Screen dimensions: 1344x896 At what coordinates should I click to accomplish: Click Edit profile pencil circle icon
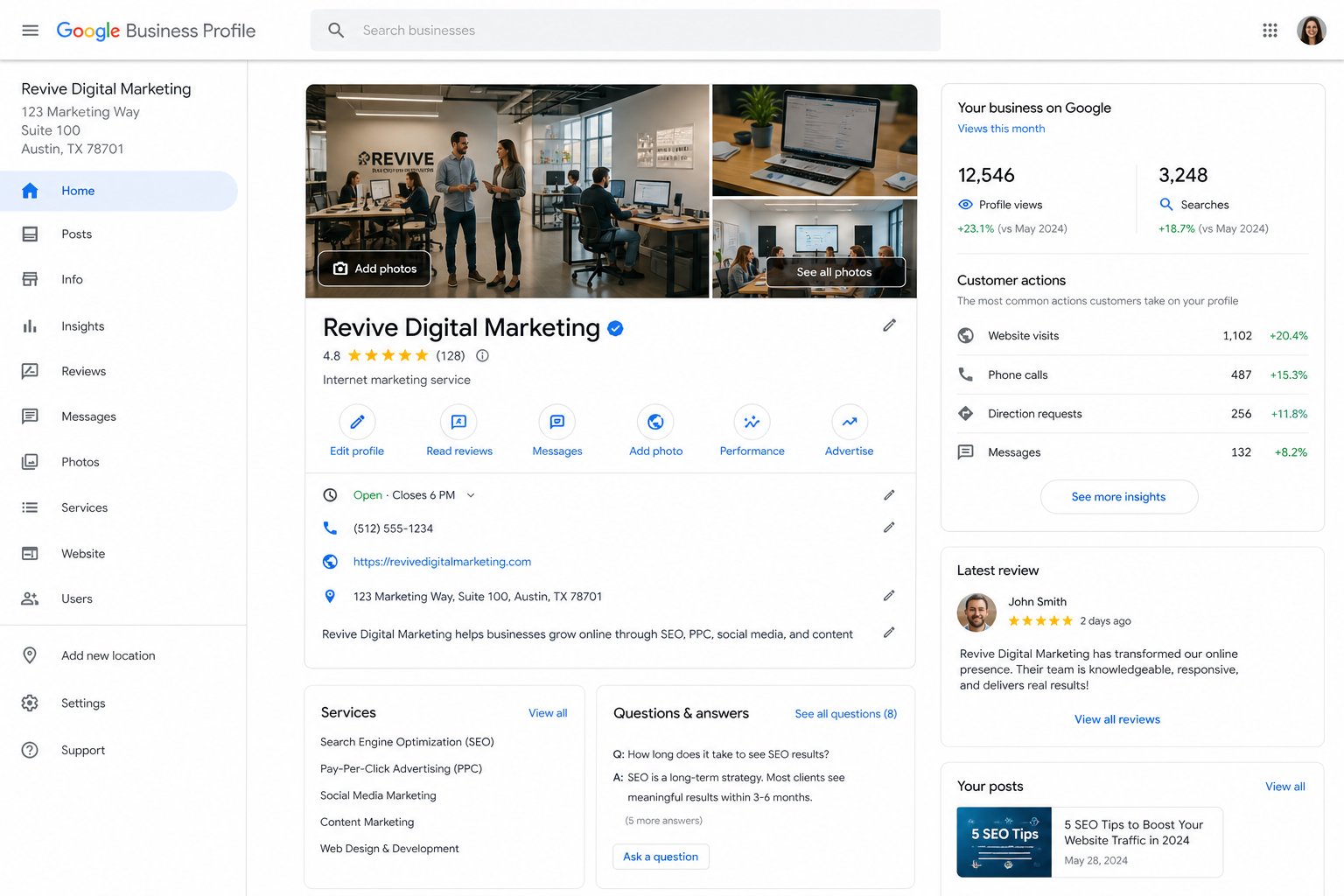point(357,422)
